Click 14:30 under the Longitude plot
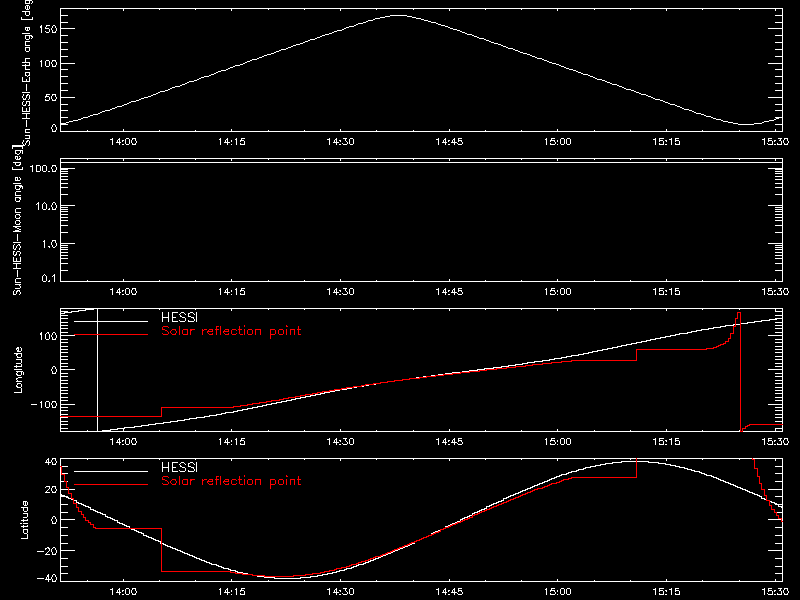Image resolution: width=800 pixels, height=600 pixels. 340,442
